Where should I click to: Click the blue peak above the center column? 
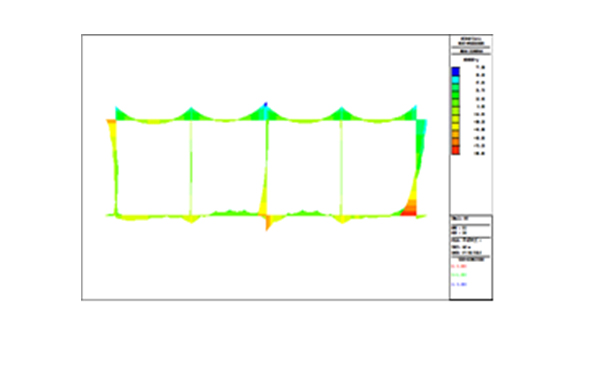tap(266, 104)
